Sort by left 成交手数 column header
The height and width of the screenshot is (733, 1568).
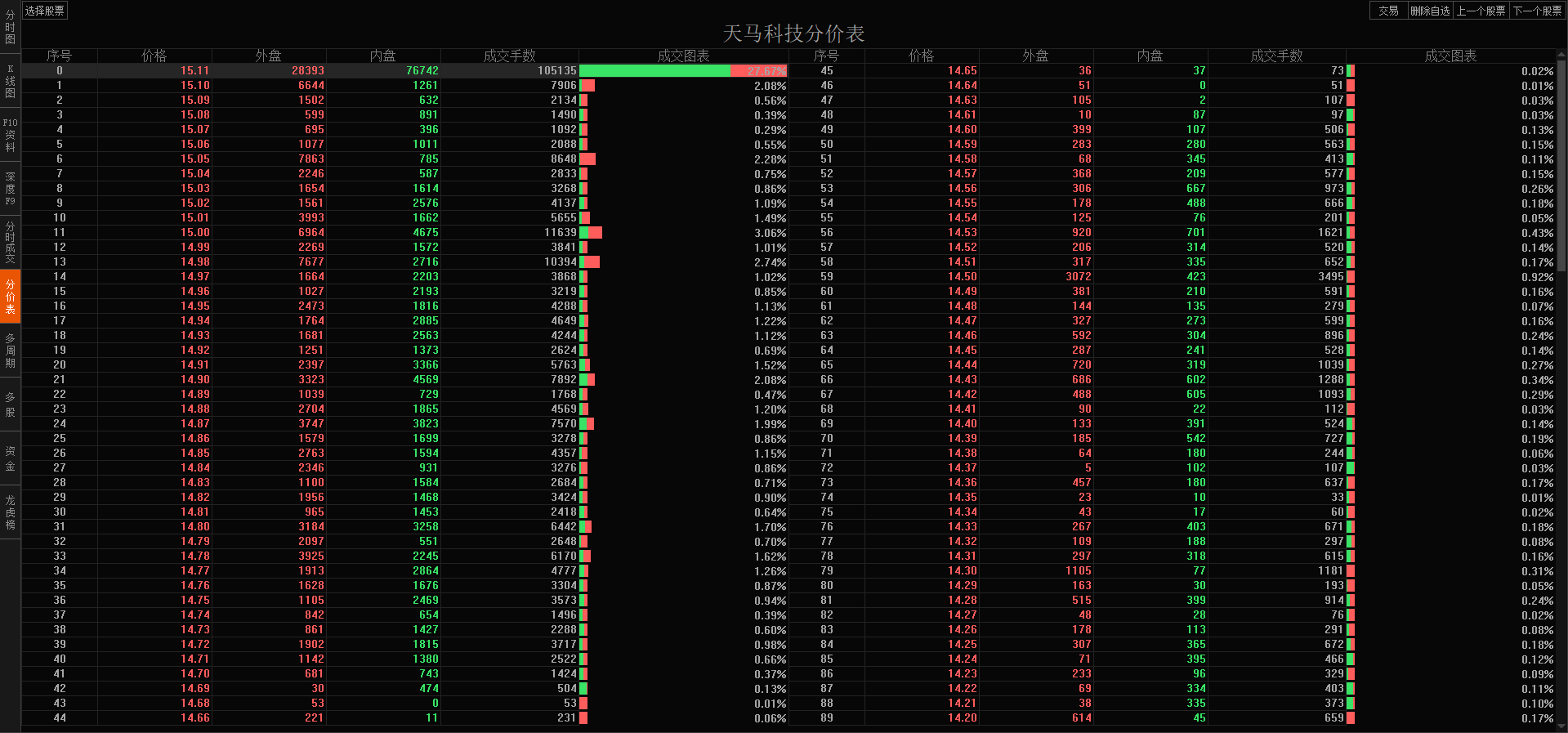pyautogui.click(x=509, y=56)
